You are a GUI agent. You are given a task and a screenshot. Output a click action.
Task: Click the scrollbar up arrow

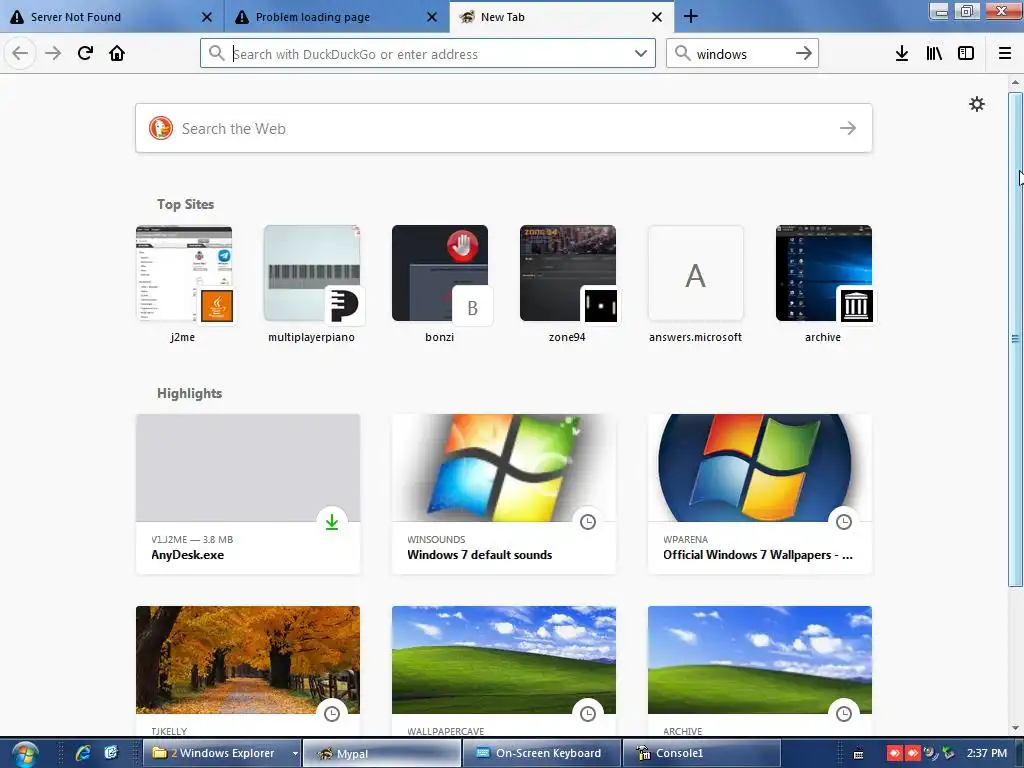pos(1015,82)
